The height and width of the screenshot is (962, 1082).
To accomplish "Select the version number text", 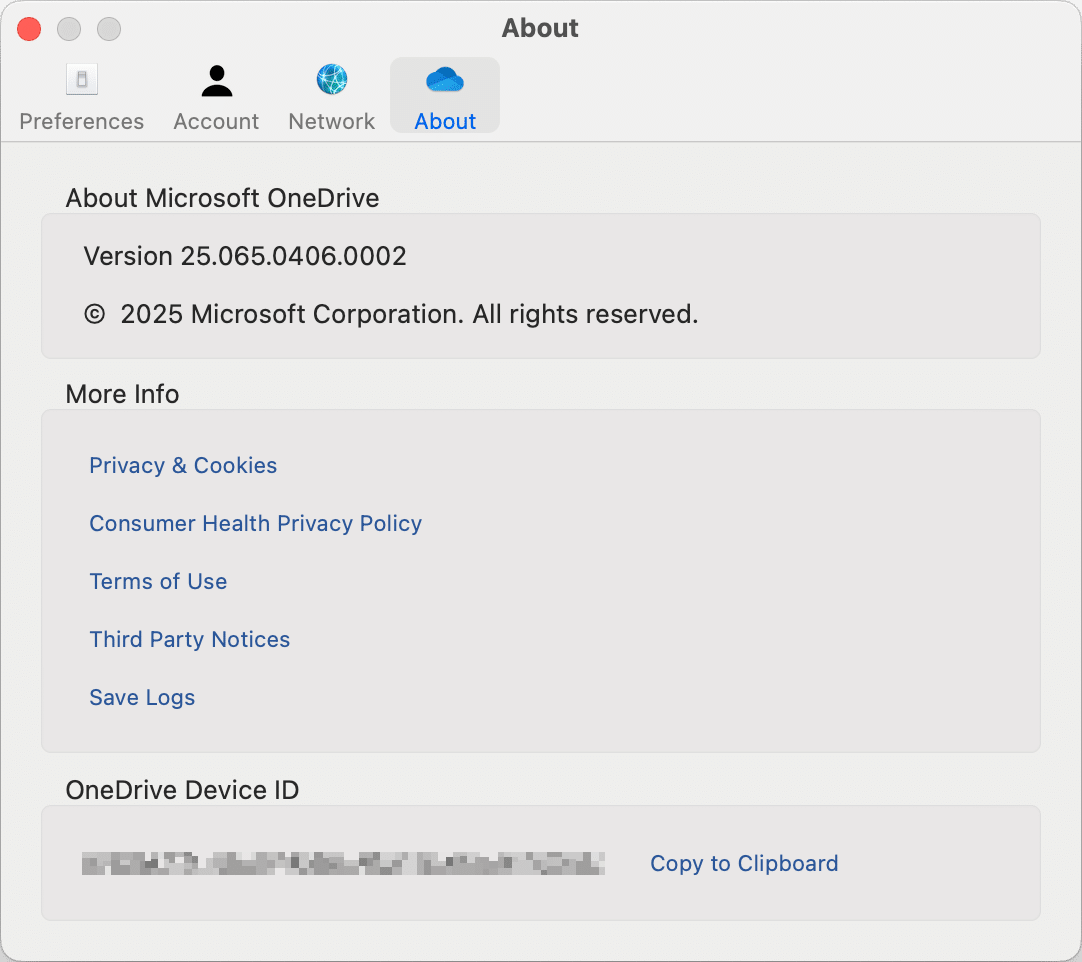I will (244, 256).
